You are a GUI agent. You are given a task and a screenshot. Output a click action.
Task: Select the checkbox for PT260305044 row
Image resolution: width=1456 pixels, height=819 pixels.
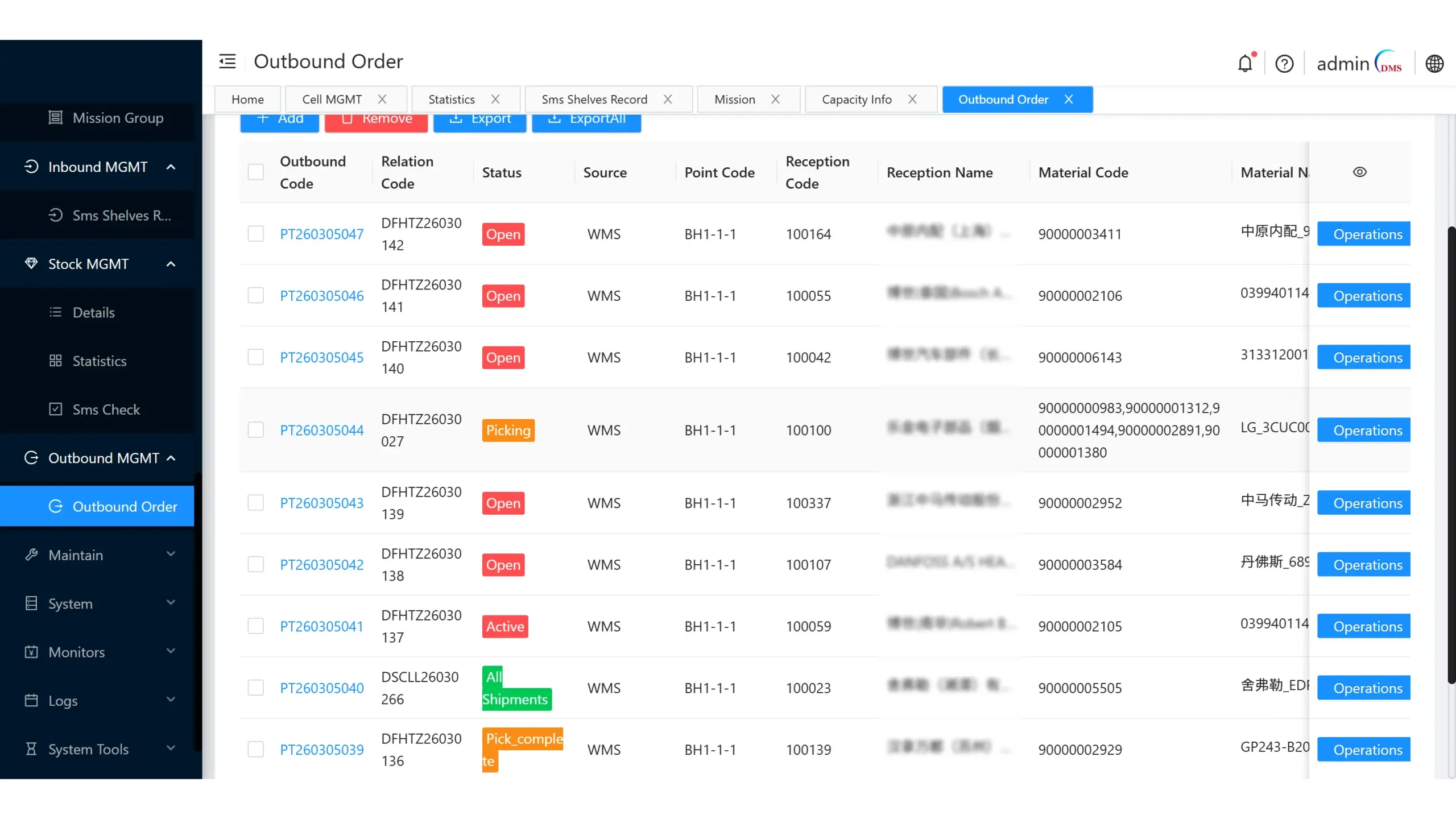pos(256,430)
